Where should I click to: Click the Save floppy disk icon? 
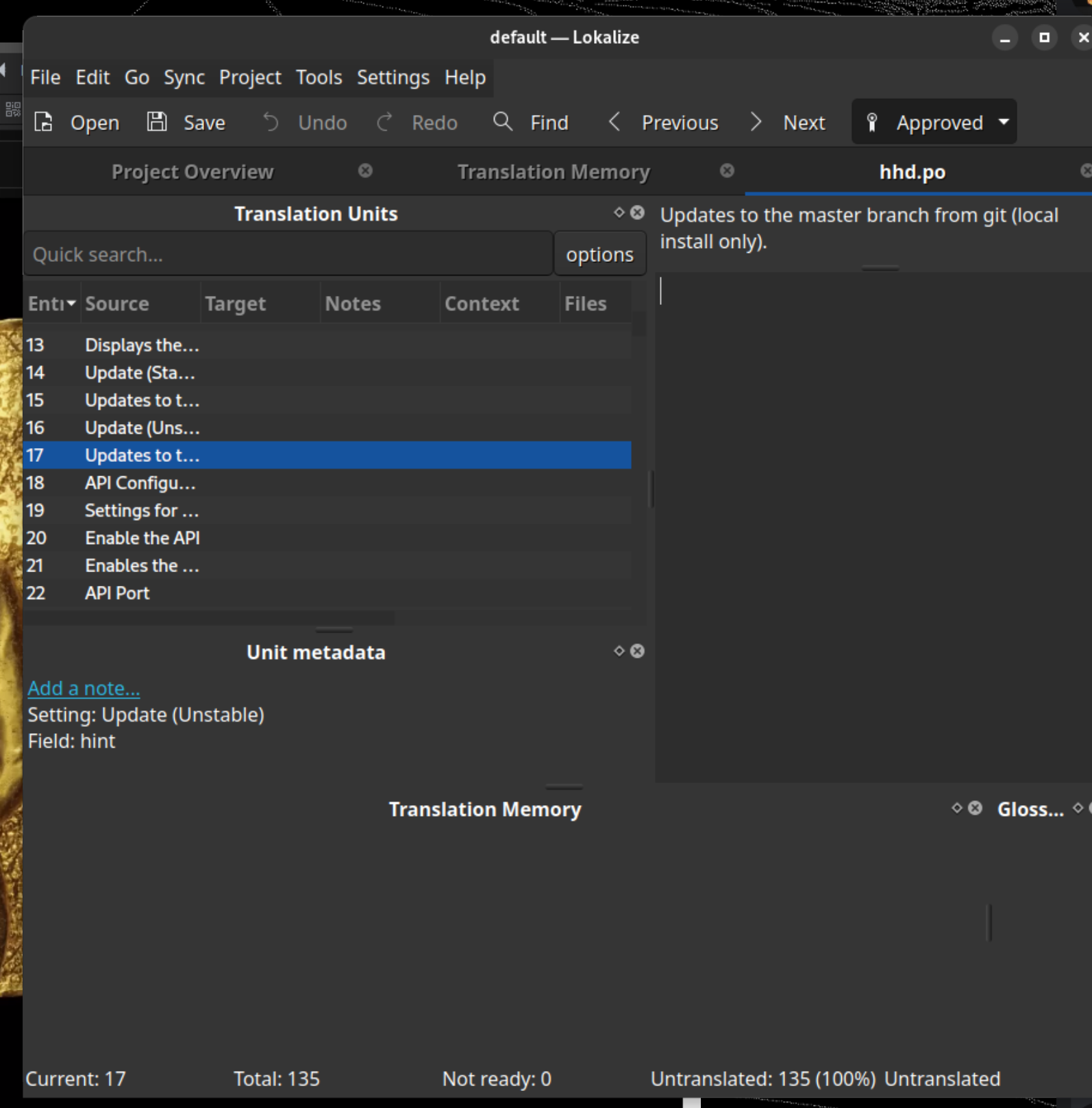tap(157, 122)
